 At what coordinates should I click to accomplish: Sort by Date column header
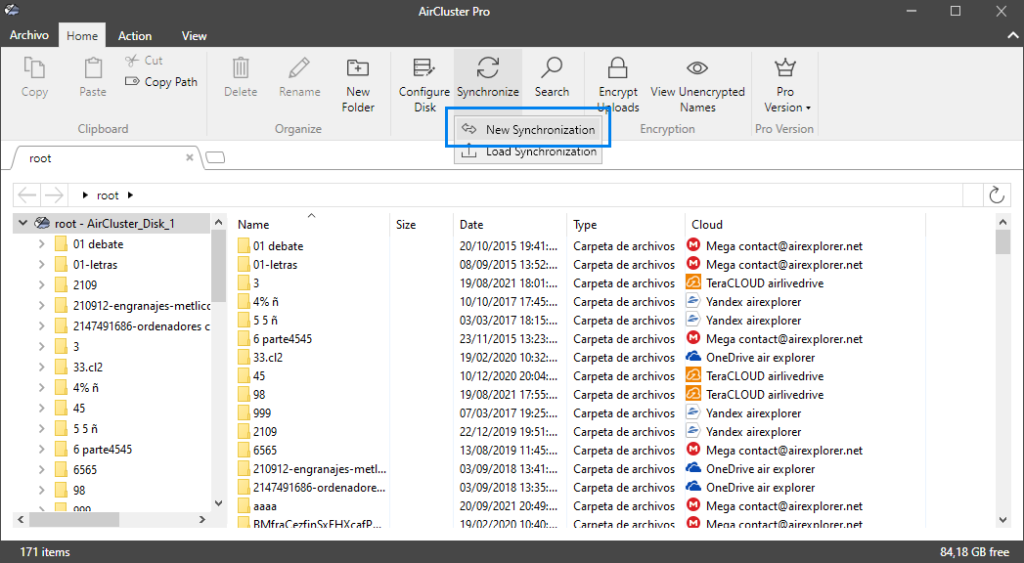click(x=472, y=225)
